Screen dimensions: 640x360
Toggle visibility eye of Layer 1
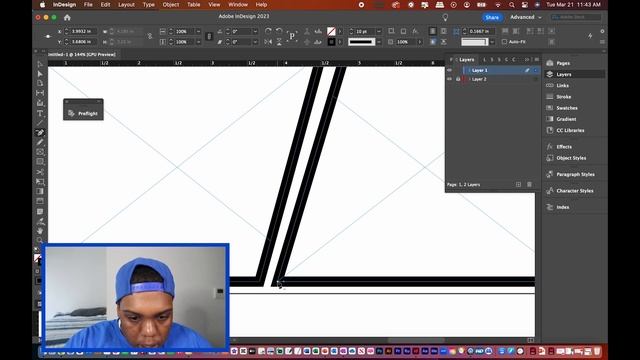(x=449, y=70)
